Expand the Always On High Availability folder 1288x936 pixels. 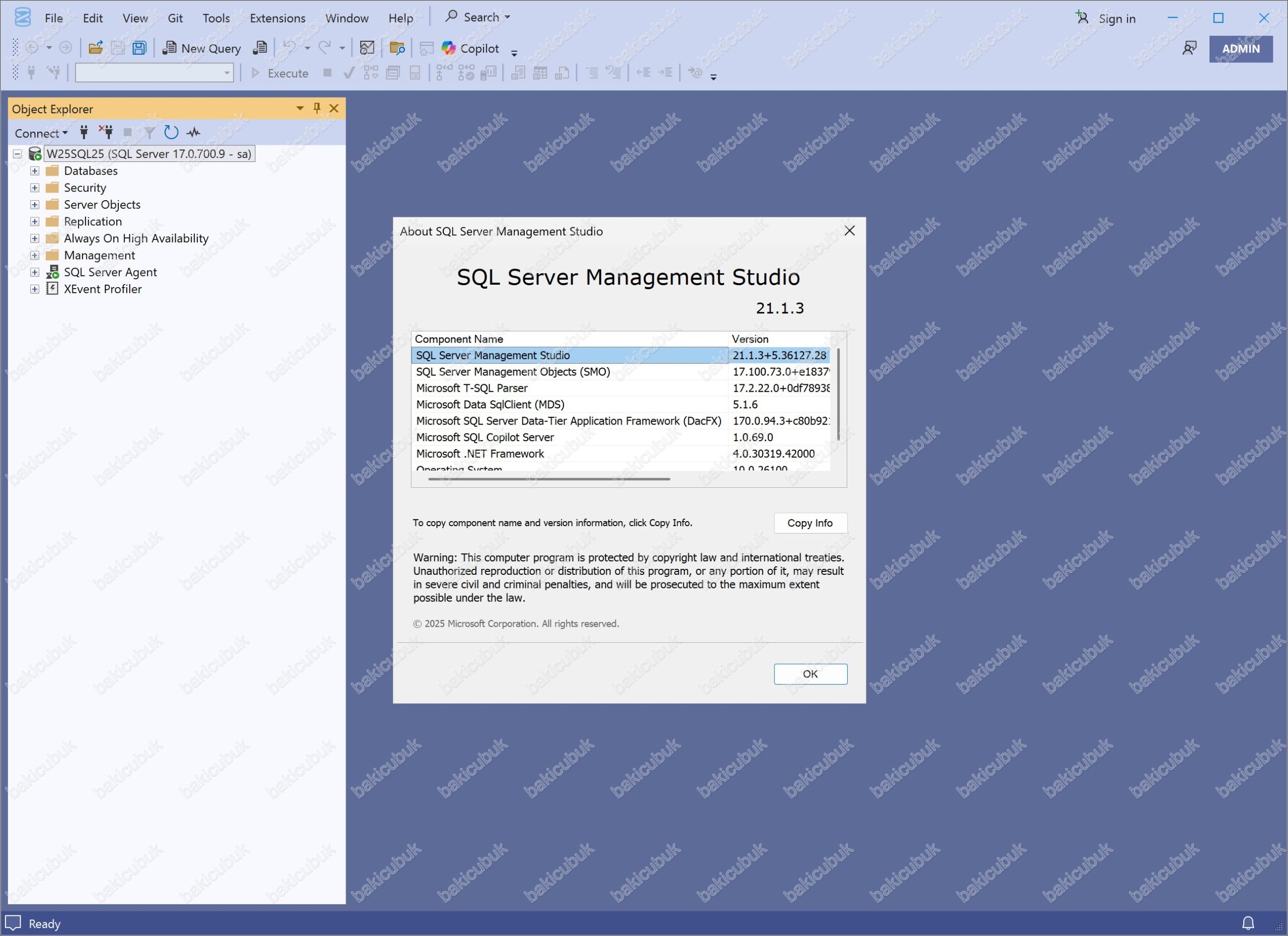pos(35,238)
